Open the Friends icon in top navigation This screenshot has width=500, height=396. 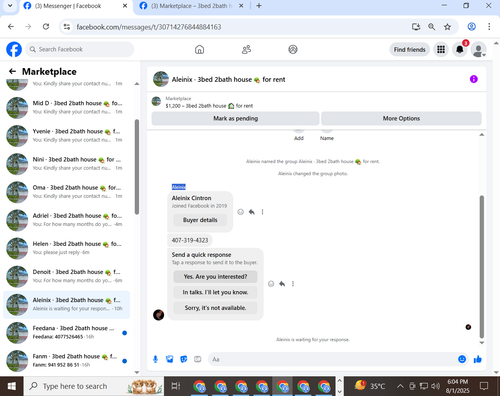246,50
